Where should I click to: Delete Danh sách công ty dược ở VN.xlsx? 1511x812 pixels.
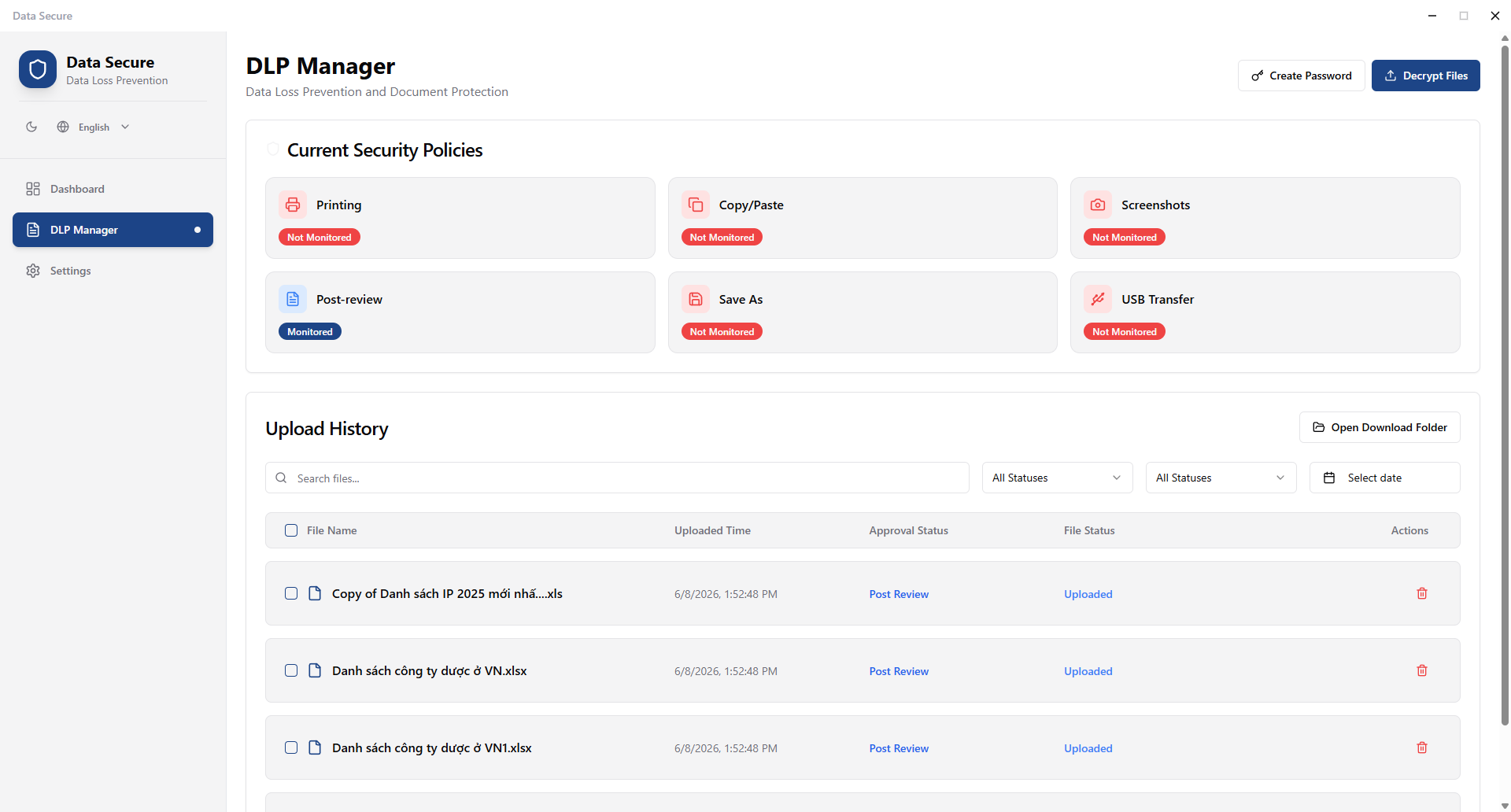click(x=1422, y=670)
